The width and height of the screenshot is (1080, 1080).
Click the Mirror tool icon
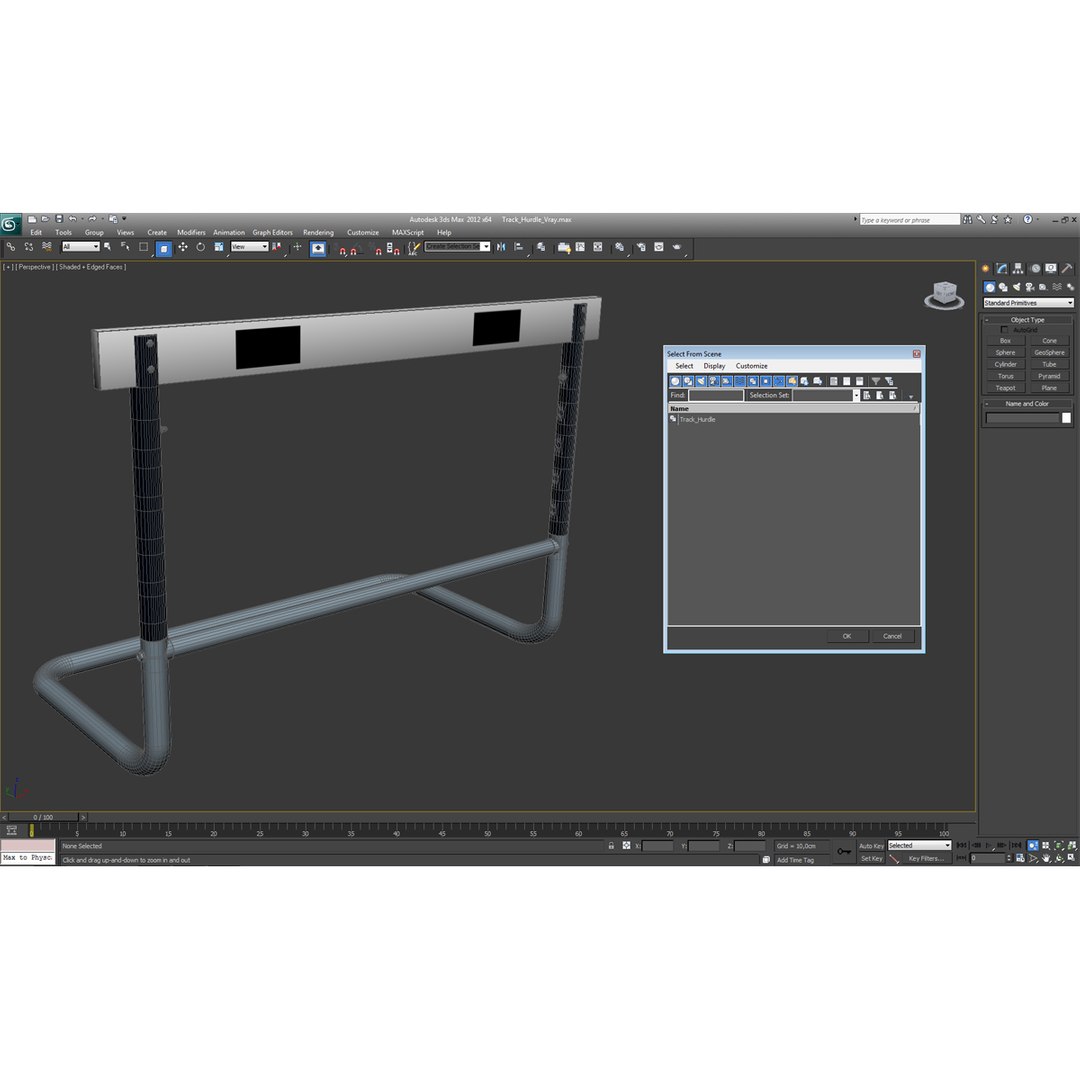(x=501, y=247)
